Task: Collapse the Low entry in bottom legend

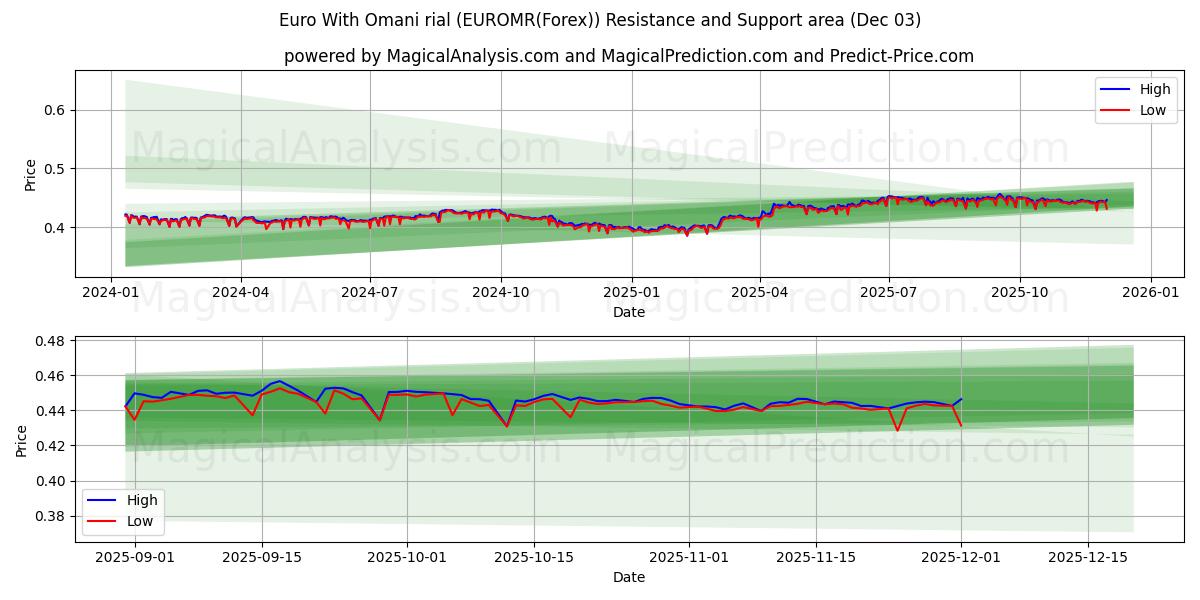Action: [141, 521]
